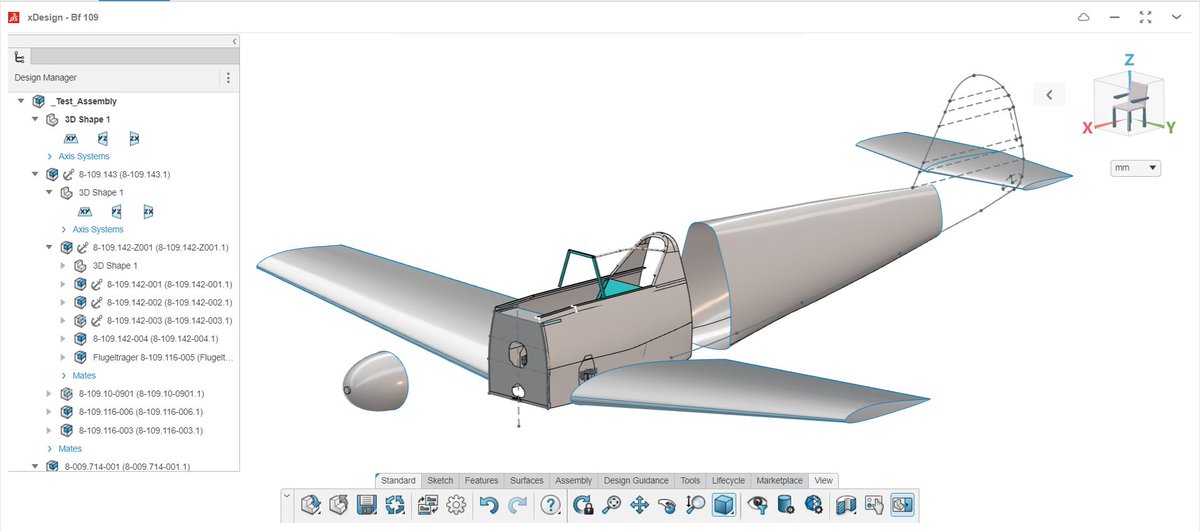
Task: Expand the 8-109.142-001 node
Action: [x=63, y=284]
